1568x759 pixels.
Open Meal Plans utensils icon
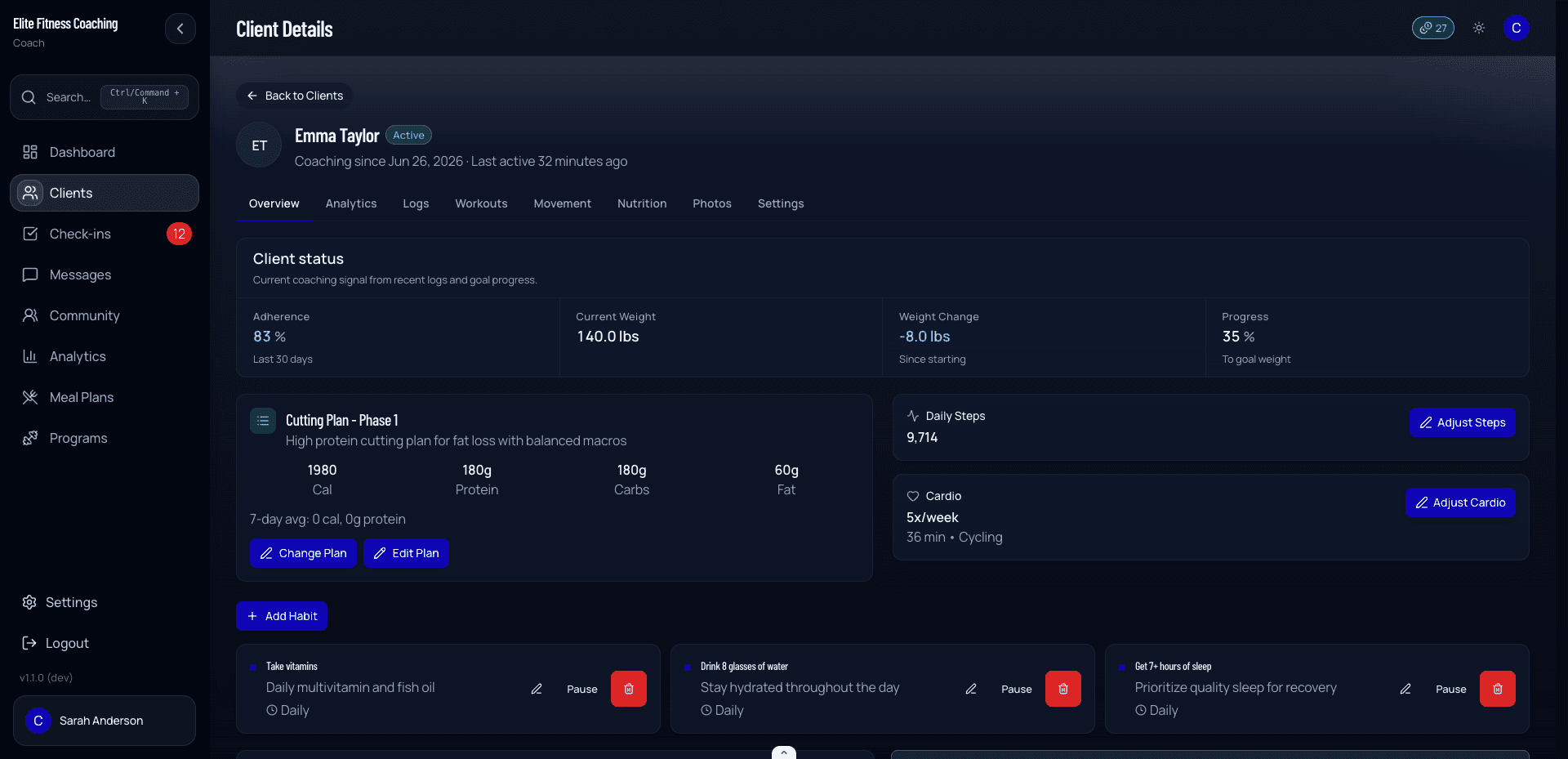pos(30,397)
